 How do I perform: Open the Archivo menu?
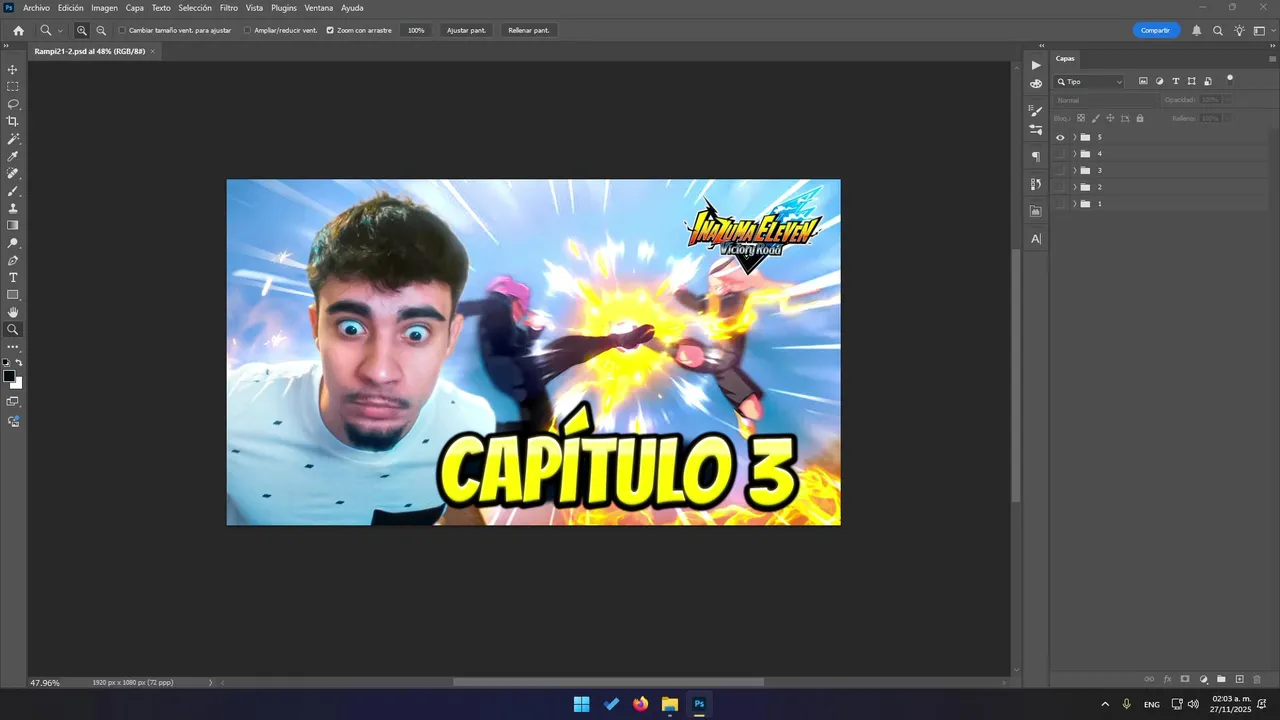[x=36, y=8]
